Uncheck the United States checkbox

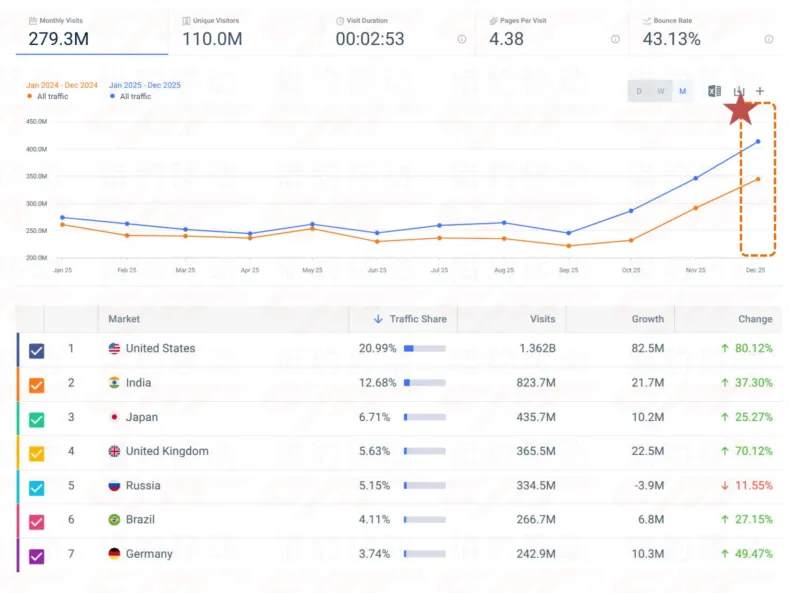pyautogui.click(x=36, y=351)
